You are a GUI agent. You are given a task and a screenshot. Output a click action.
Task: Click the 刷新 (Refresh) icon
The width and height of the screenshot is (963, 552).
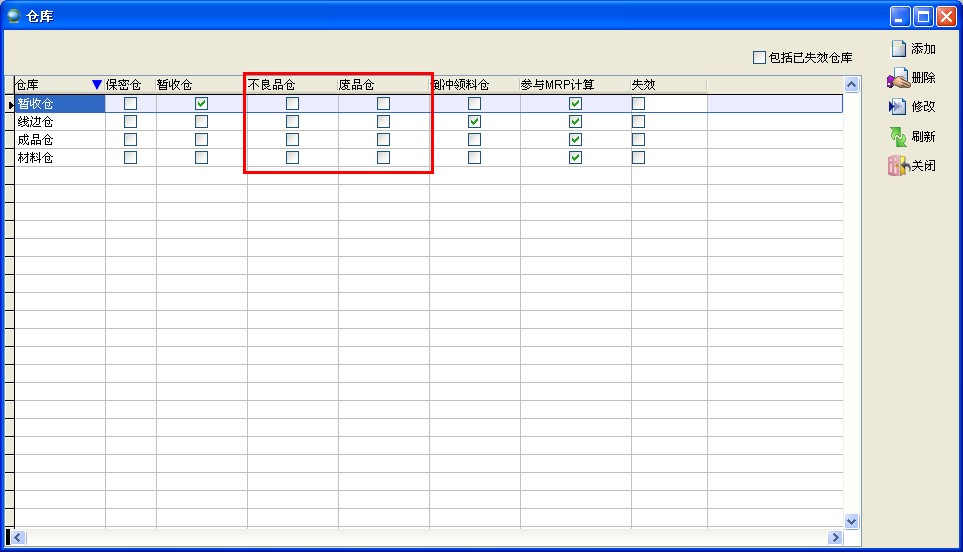pos(898,137)
